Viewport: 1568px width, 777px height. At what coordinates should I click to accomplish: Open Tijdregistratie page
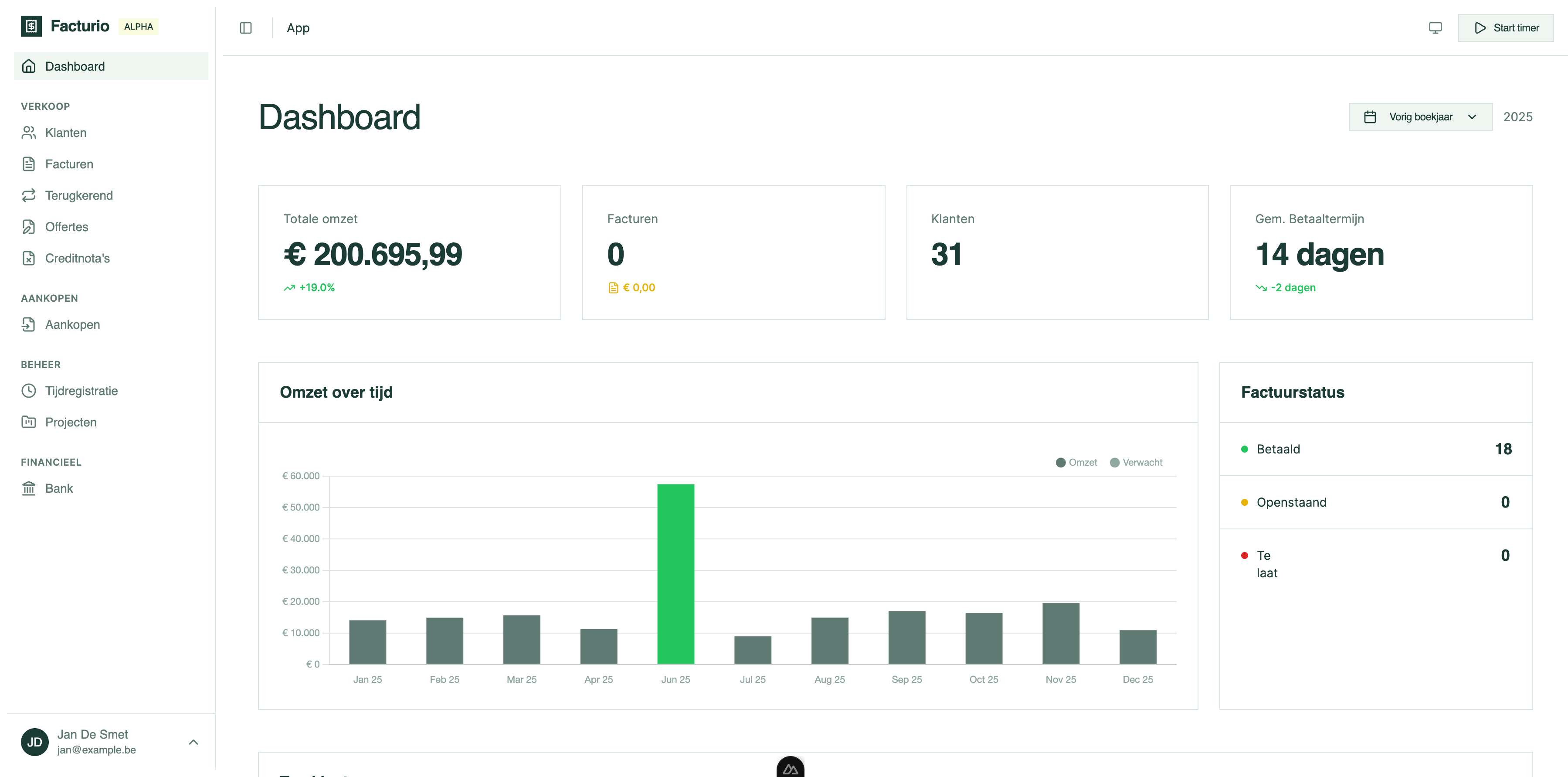pos(111,391)
